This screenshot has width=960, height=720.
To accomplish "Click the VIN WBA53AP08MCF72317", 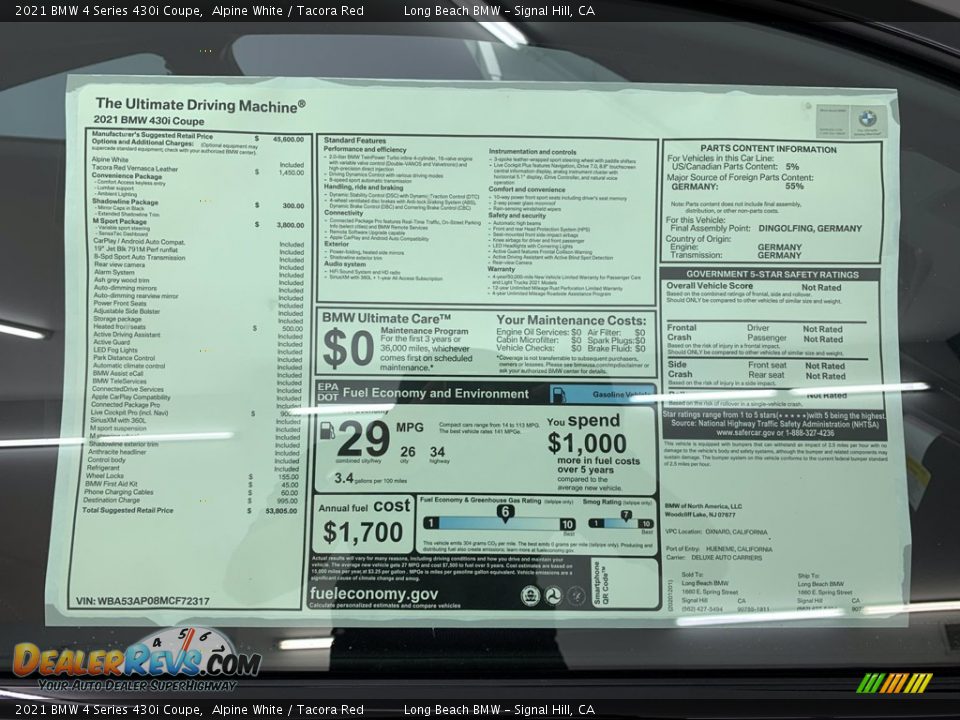I will click(143, 601).
